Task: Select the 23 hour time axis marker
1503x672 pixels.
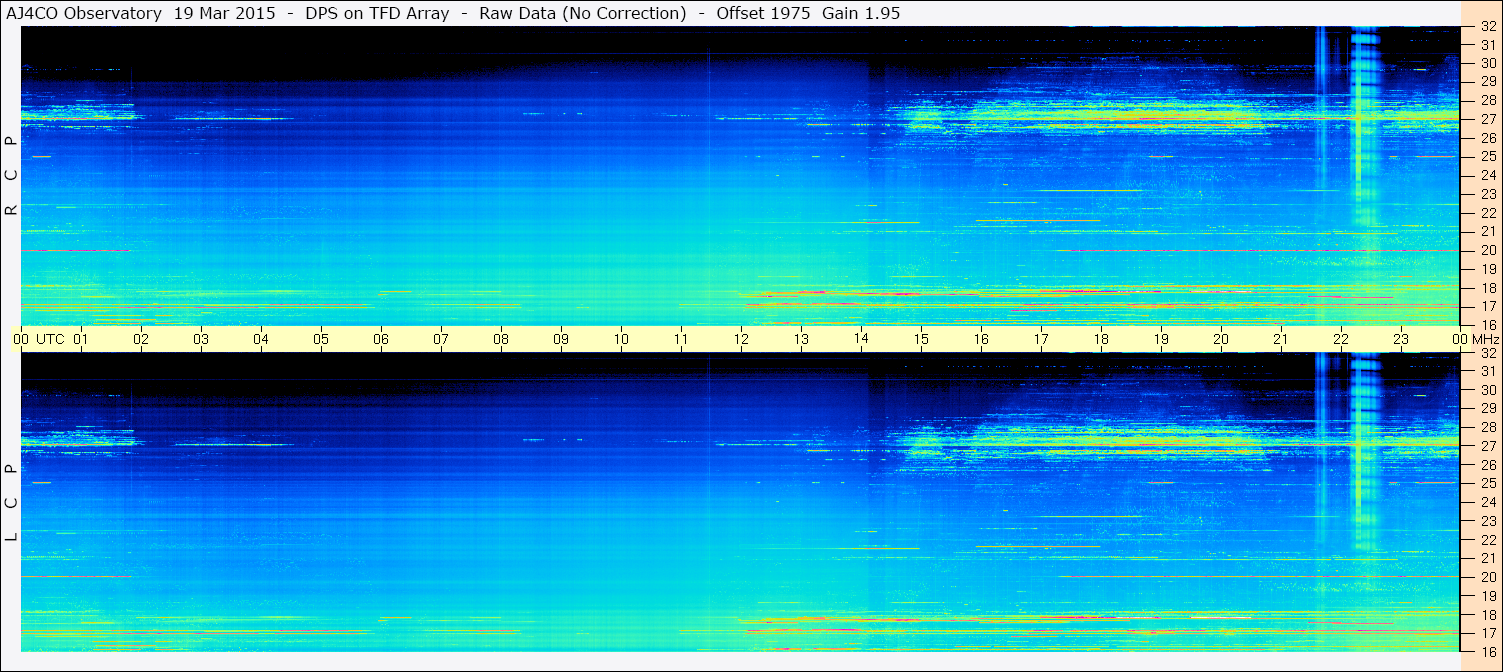Action: click(x=1401, y=339)
